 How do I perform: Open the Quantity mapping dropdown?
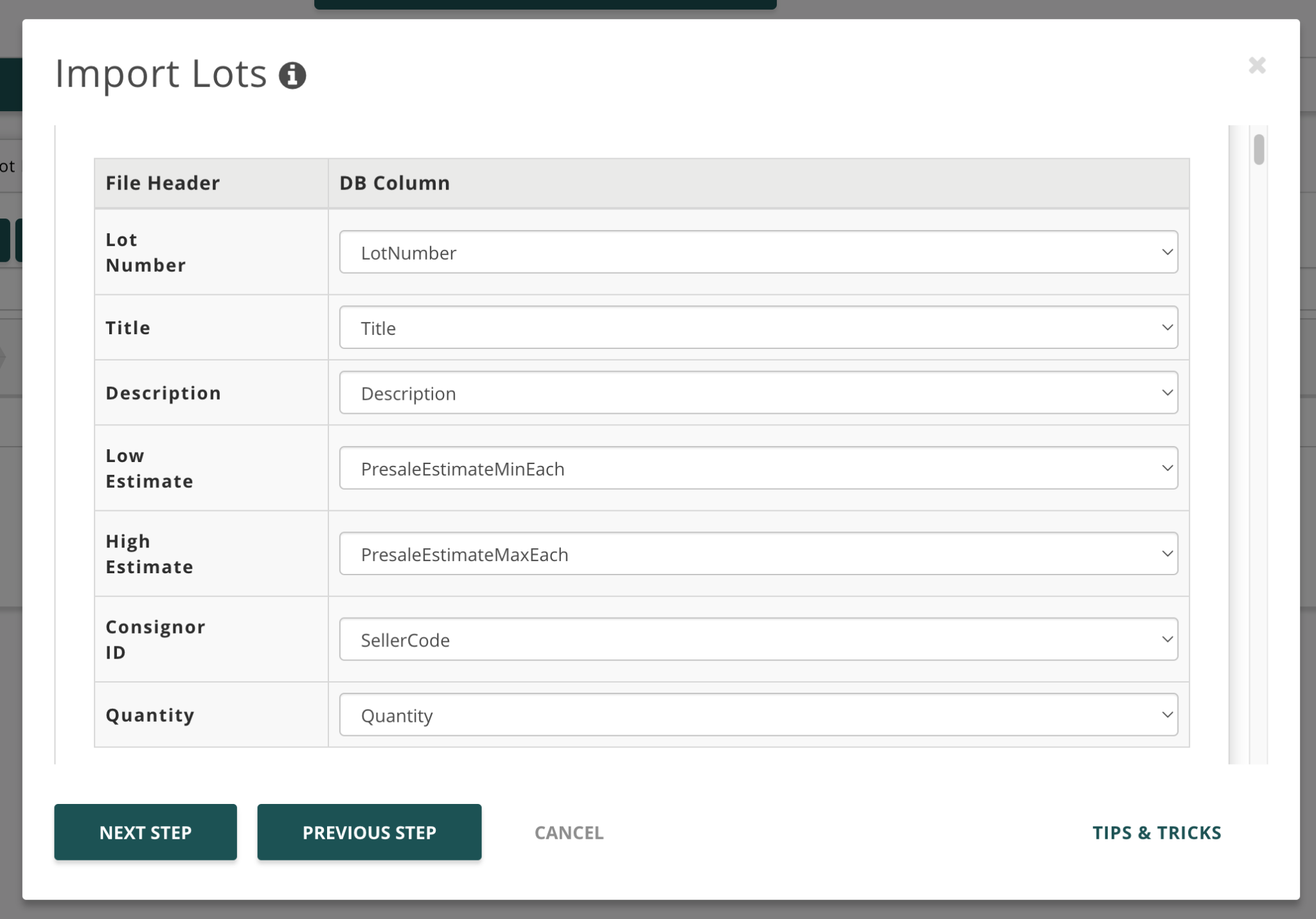(758, 715)
